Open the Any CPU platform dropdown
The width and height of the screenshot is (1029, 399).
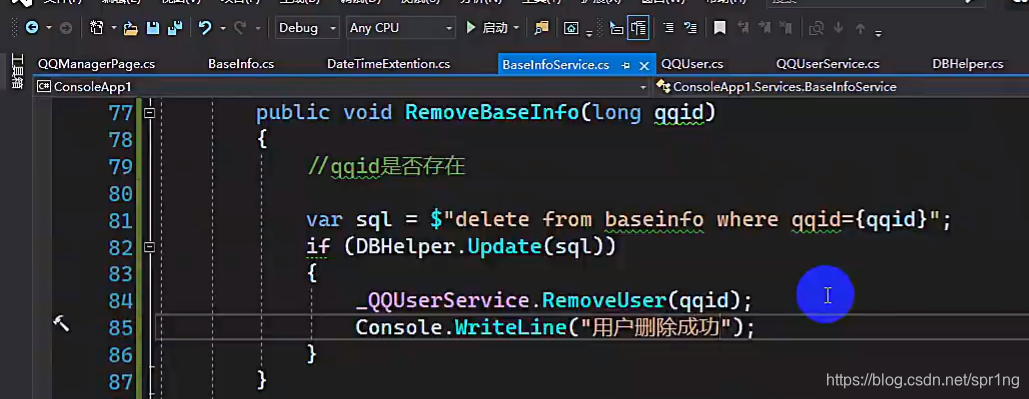(401, 28)
